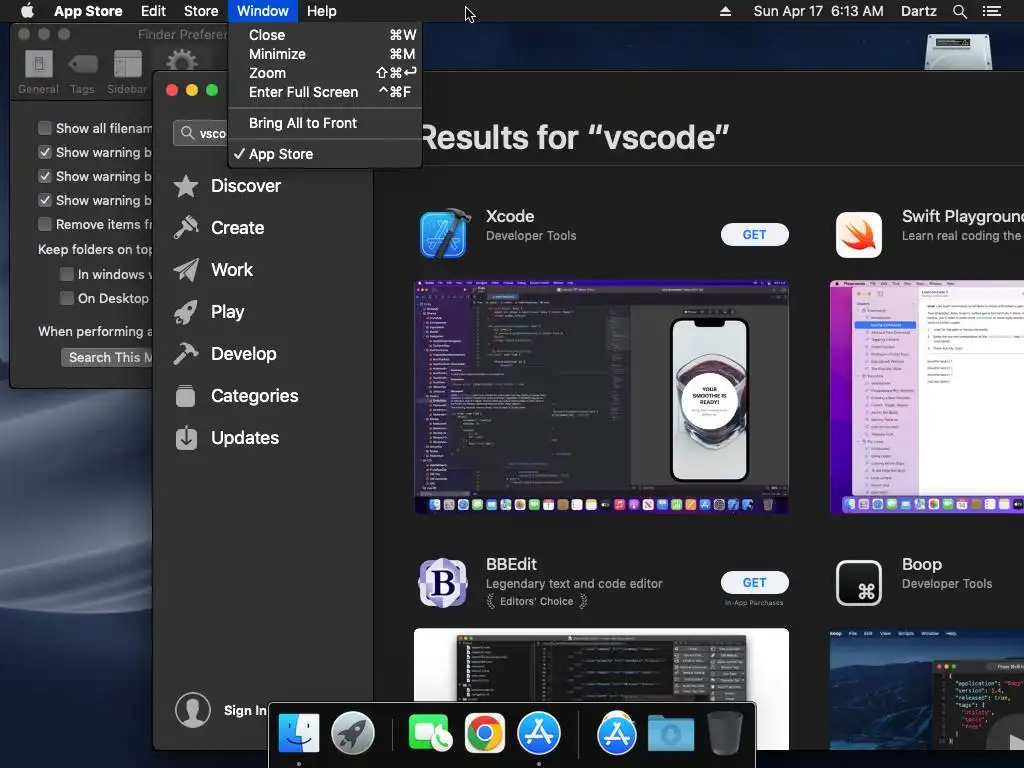Click the Editors' Choice badge on BBEdit
This screenshot has width=1024, height=768.
coord(536,601)
